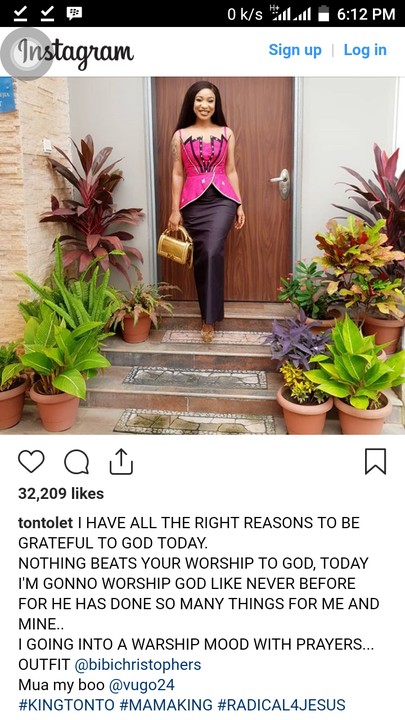
Task: Click the Sign up link
Action: pos(295,50)
